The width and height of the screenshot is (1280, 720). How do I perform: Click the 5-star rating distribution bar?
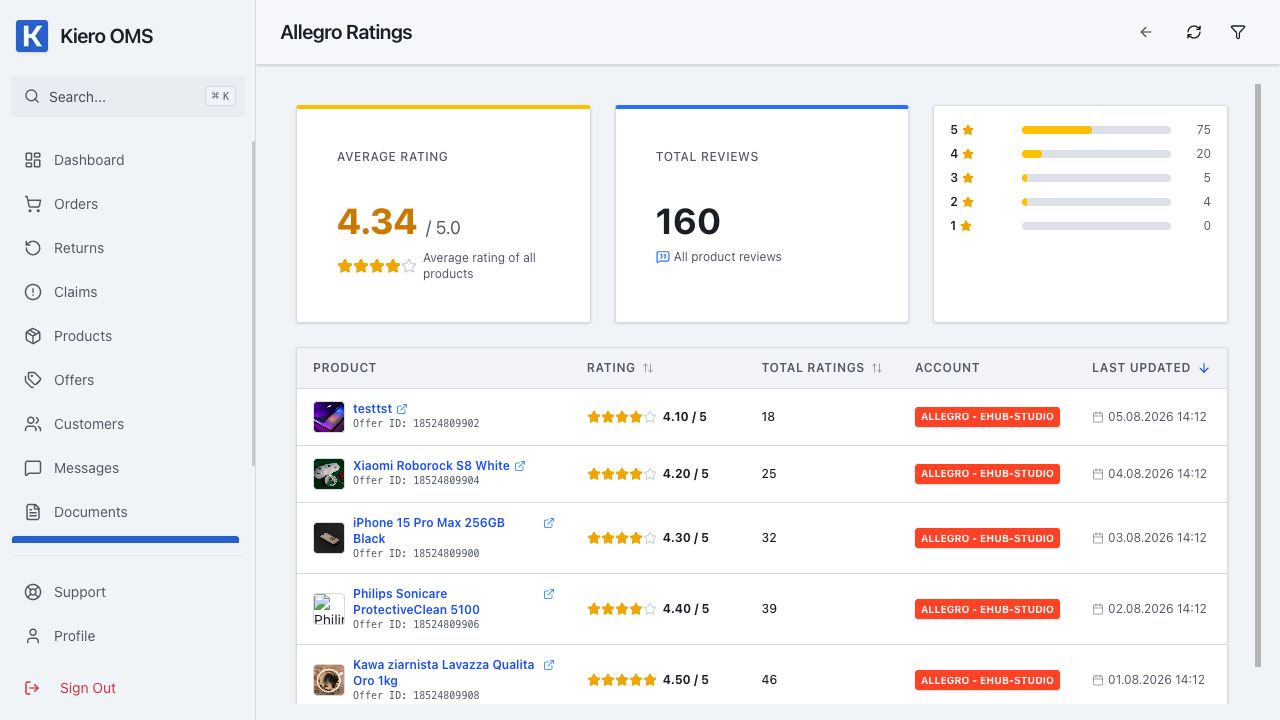1096,130
